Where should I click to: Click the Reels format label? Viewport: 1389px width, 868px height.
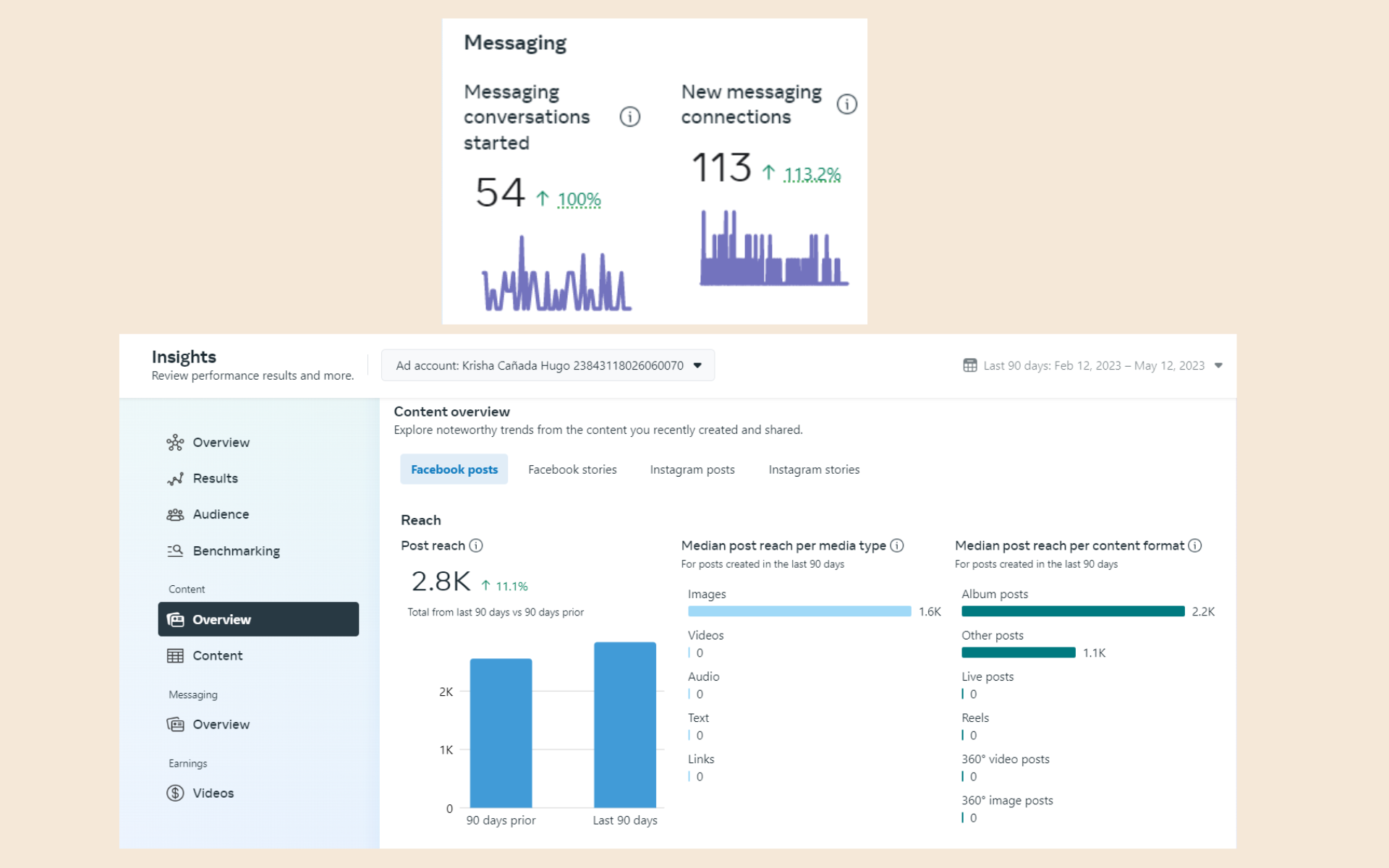pos(975,718)
